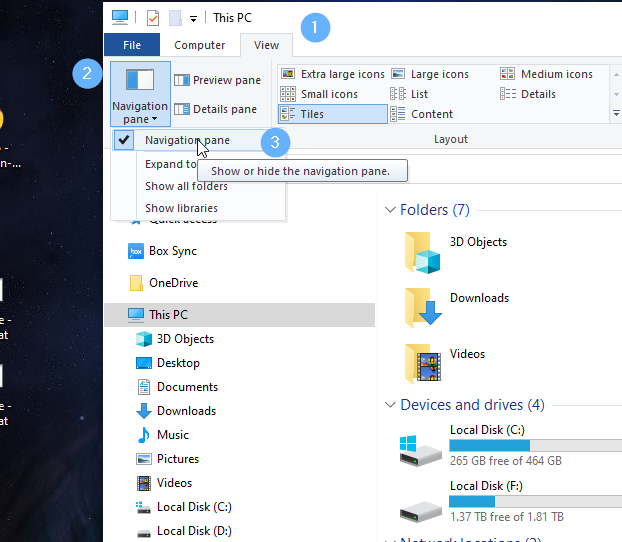Click '265 GB free of 464 GB' text

(x=506, y=461)
